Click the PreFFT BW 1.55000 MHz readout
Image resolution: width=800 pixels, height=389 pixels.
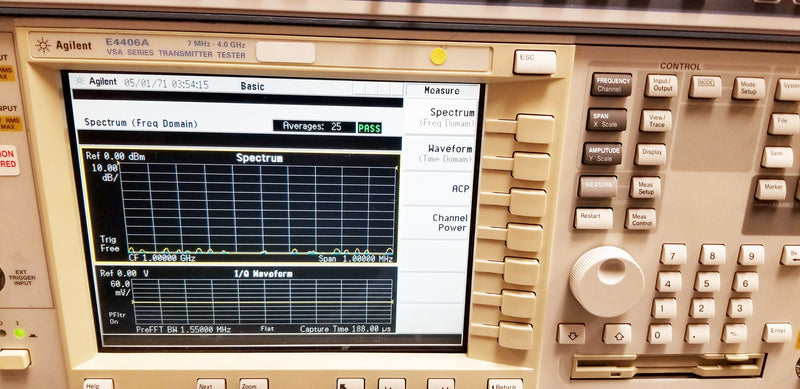[184, 330]
